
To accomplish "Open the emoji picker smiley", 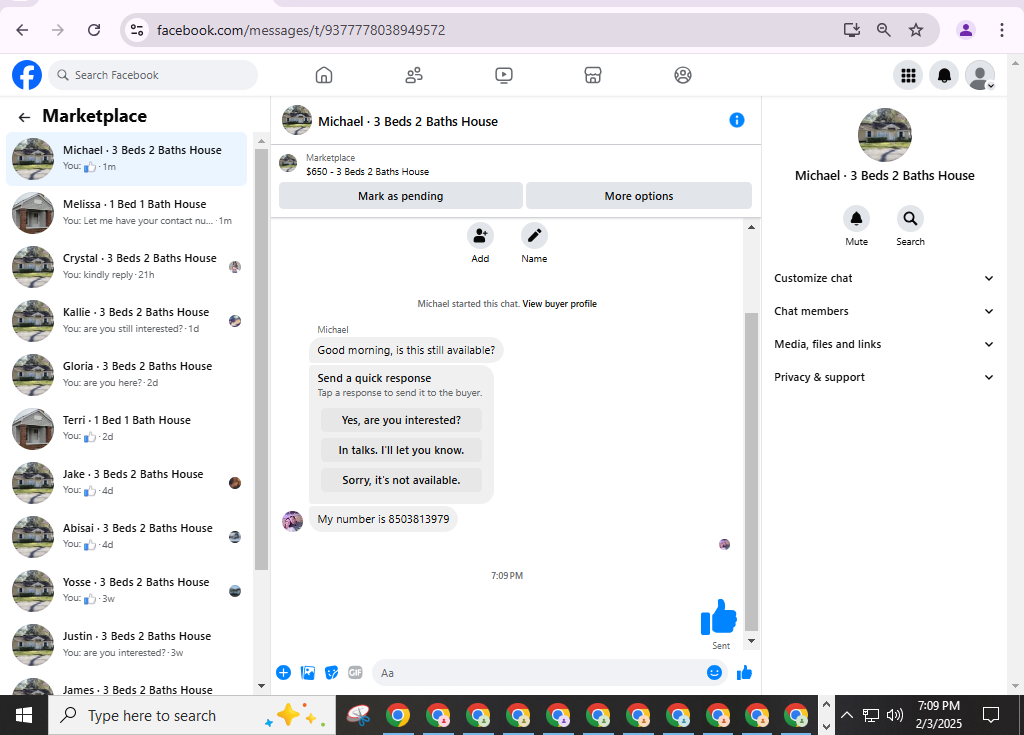I will pos(714,672).
